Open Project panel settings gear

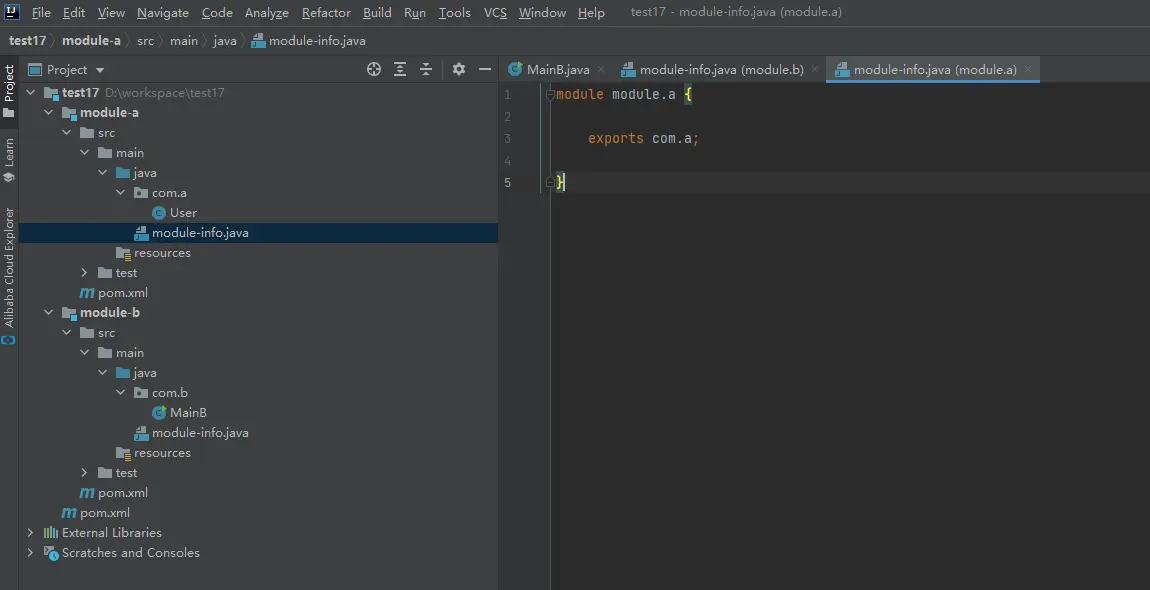point(459,69)
